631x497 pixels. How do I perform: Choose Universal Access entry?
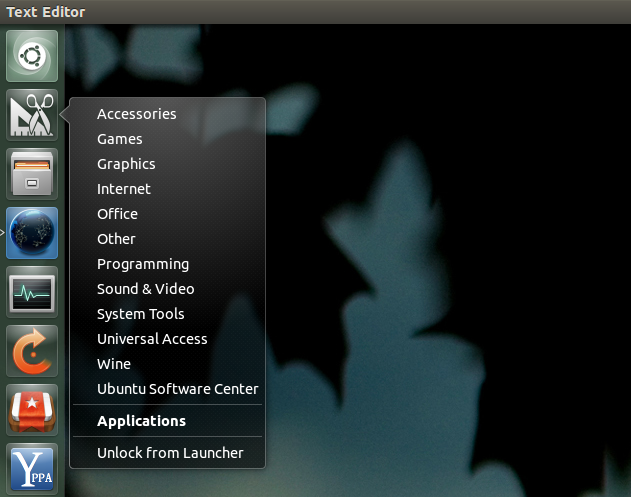click(167, 339)
